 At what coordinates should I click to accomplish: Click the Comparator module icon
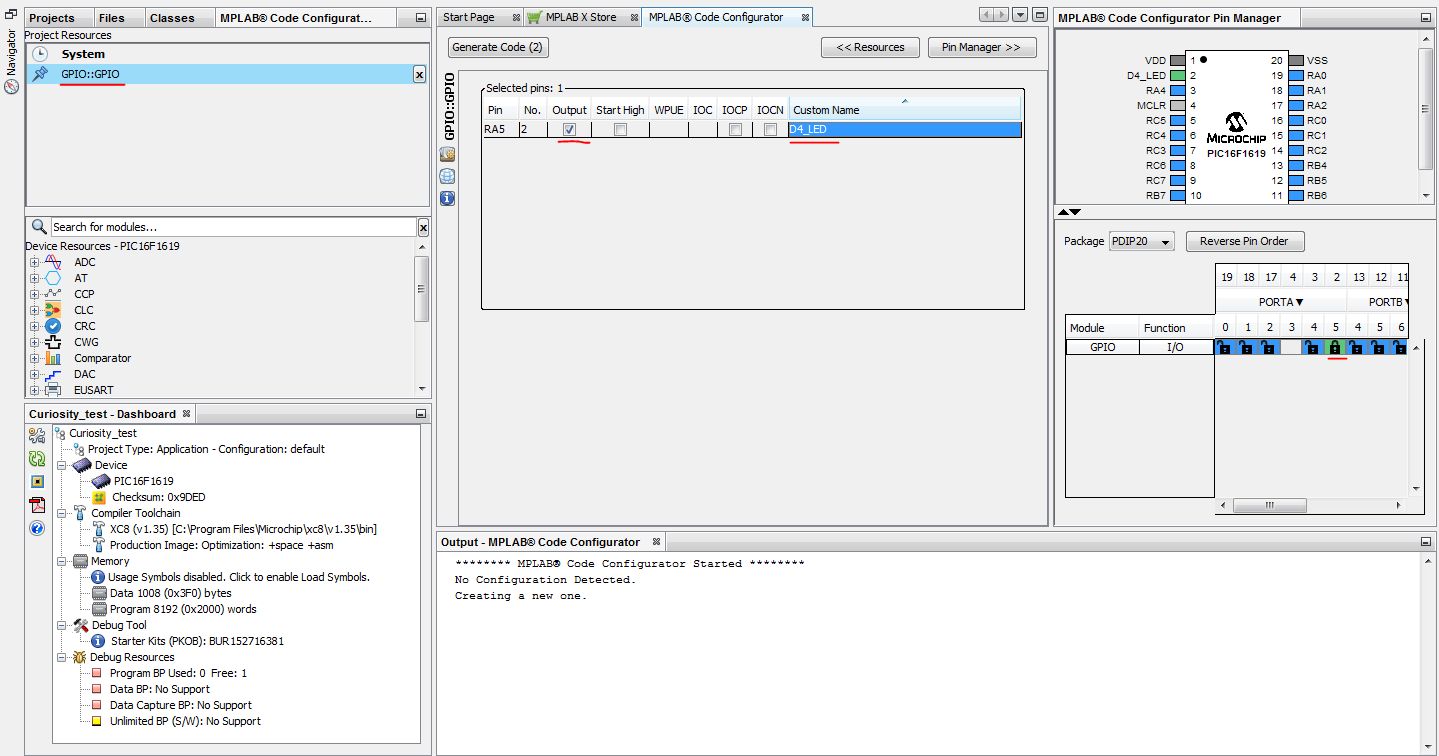click(53, 358)
